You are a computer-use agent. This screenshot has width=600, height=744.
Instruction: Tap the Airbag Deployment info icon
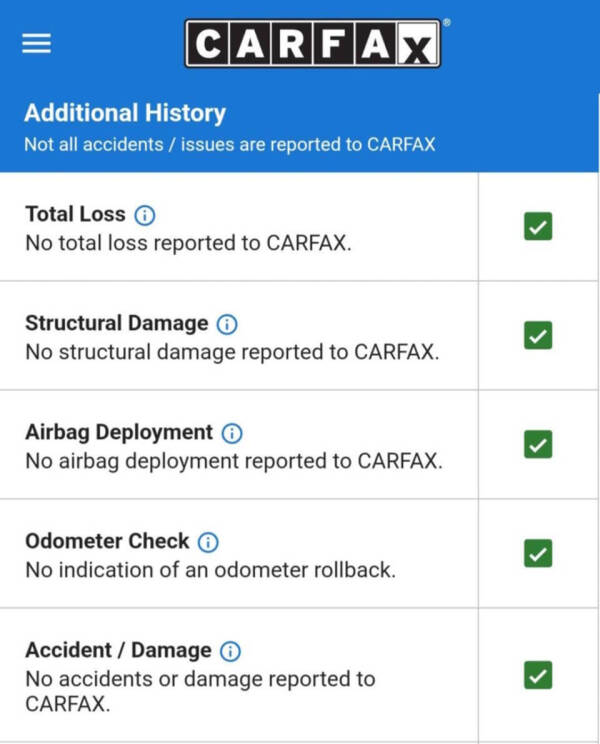coord(232,433)
